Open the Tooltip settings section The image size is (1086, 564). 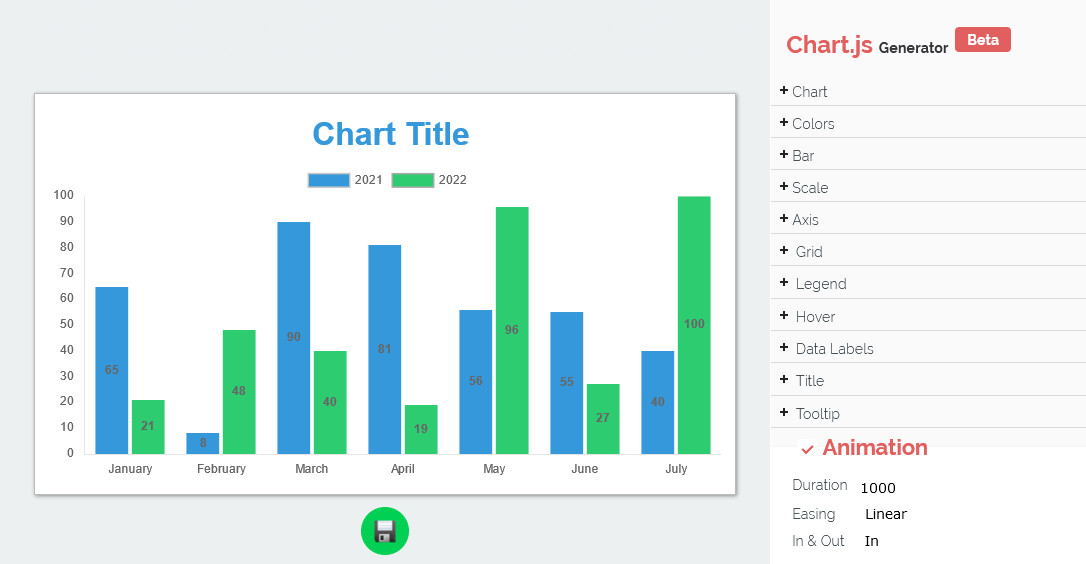817,414
